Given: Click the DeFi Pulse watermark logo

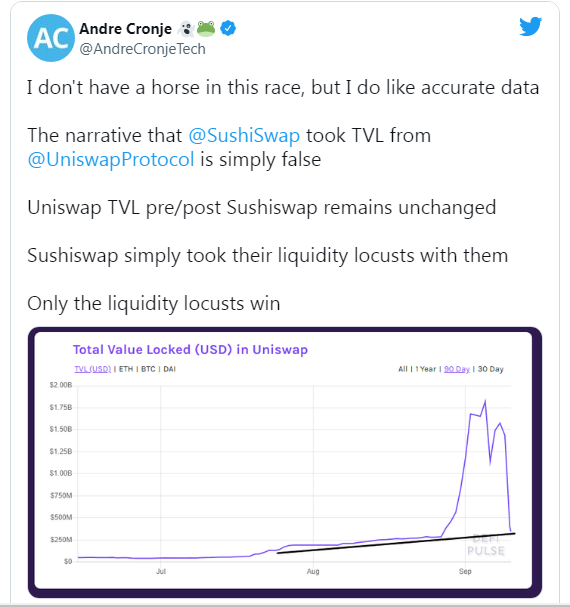Looking at the screenshot, I should [x=486, y=545].
